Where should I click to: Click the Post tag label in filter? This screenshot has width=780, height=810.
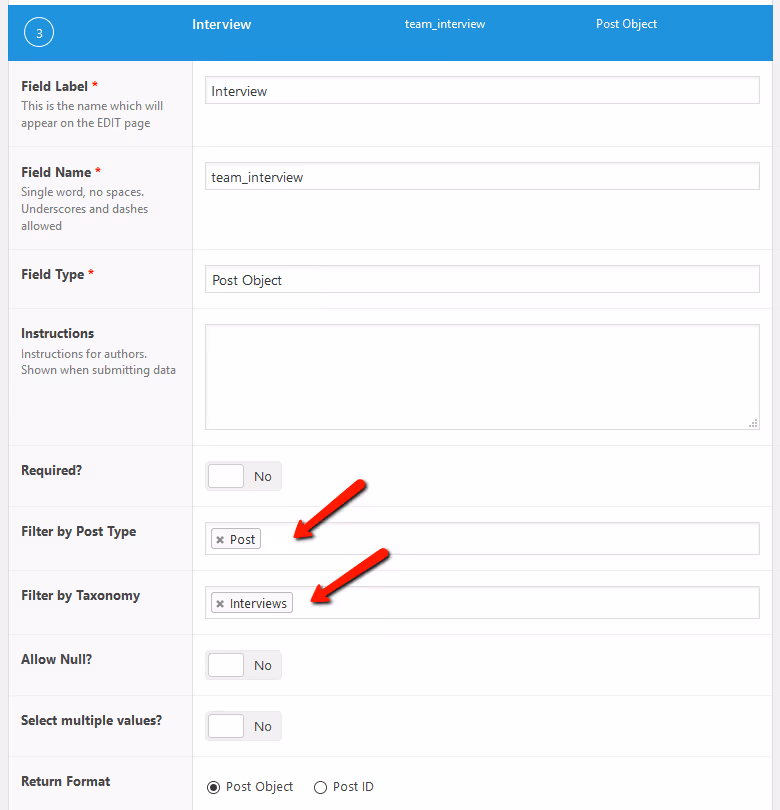(242, 539)
